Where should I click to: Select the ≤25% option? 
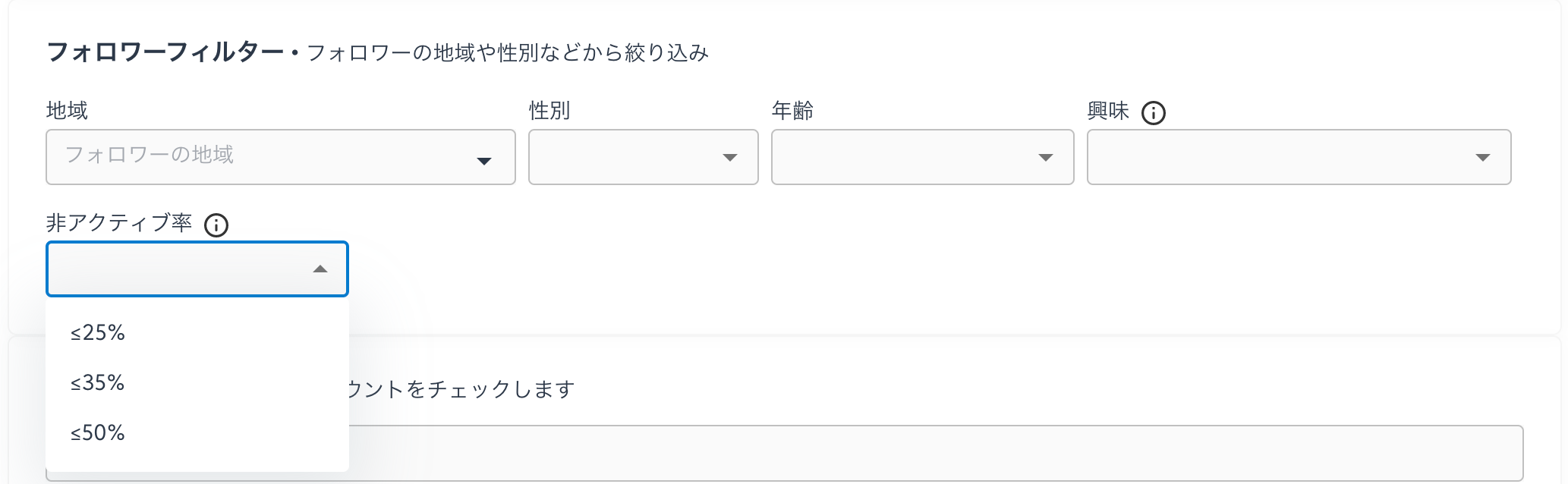point(98,332)
